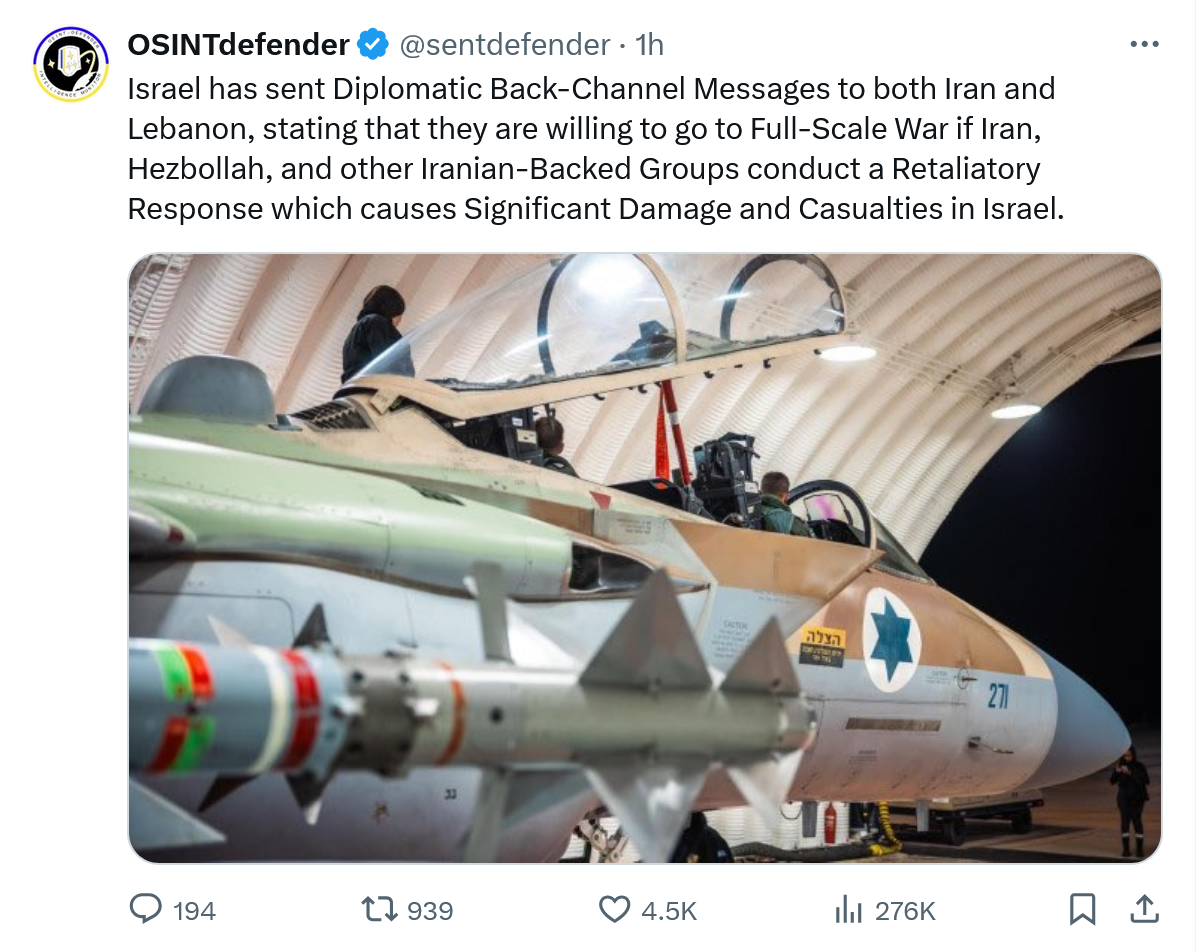Click the word Hezbollah in the tweet

click(196, 169)
